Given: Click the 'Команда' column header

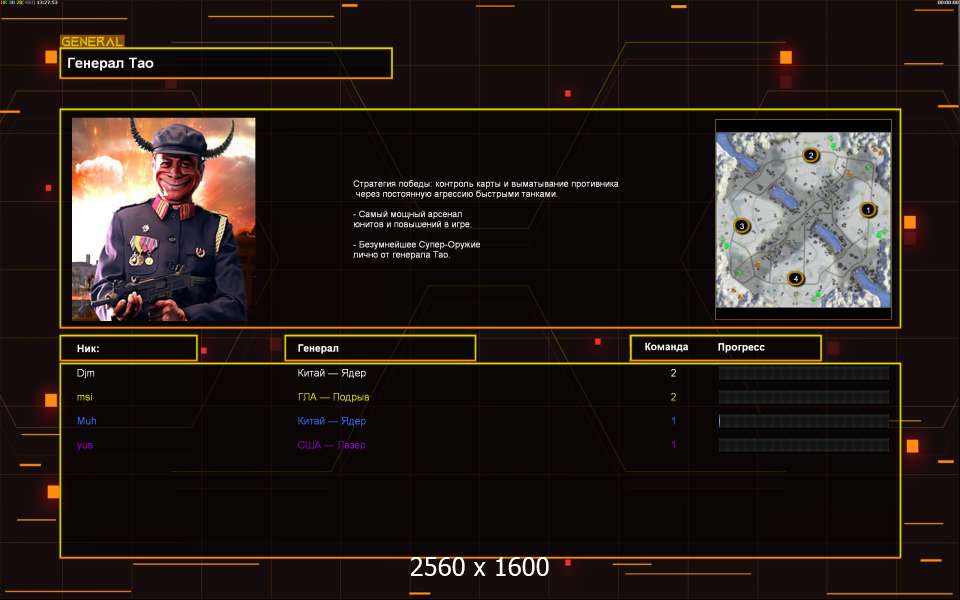Looking at the screenshot, I should (666, 347).
